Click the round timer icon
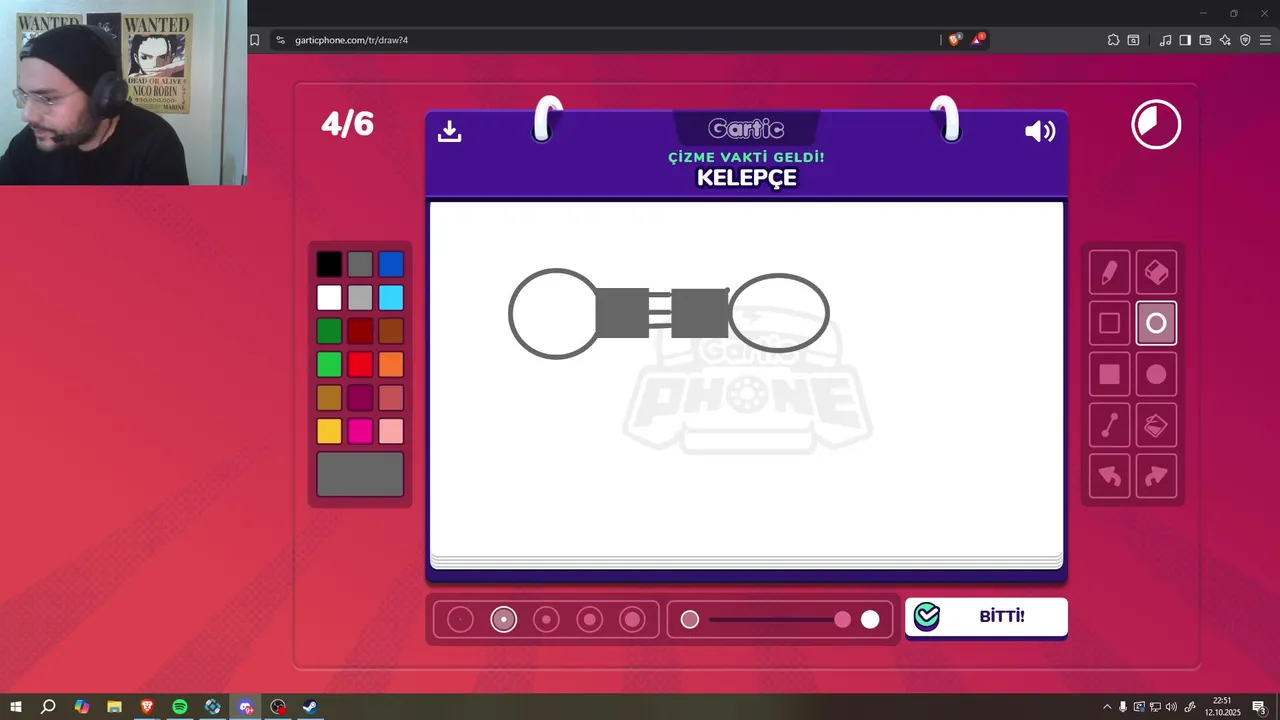Image resolution: width=1280 pixels, height=720 pixels. [x=1156, y=125]
